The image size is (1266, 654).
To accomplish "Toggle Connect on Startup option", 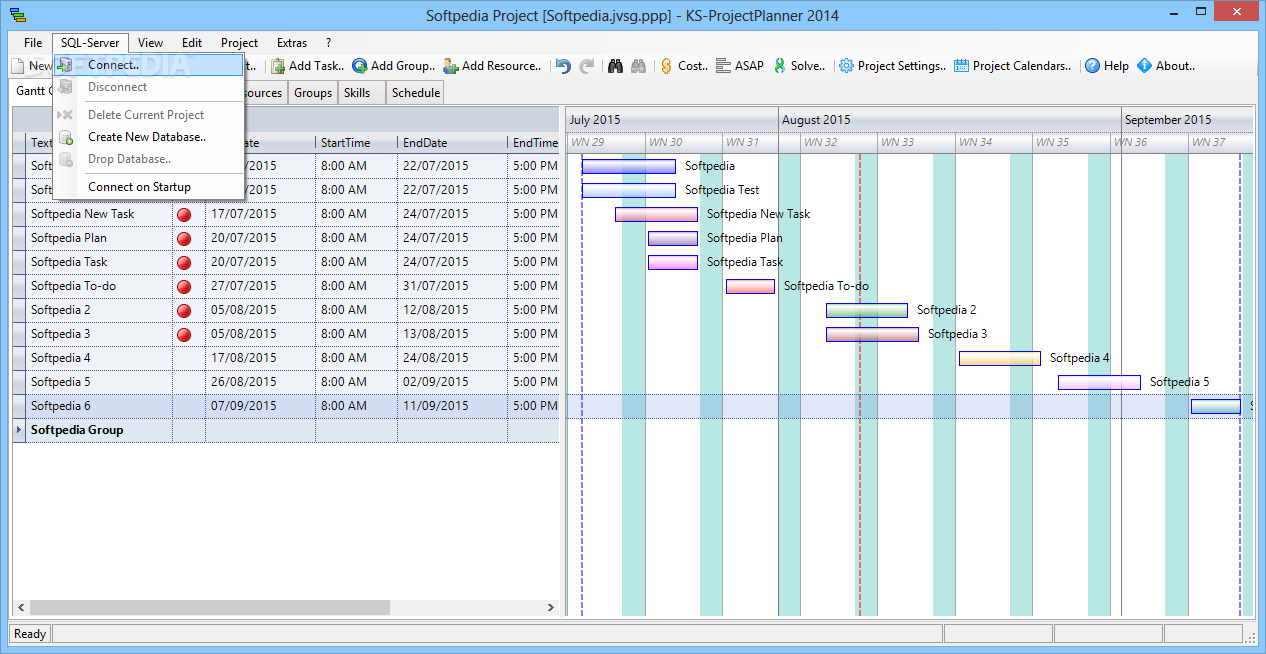I will click(149, 187).
